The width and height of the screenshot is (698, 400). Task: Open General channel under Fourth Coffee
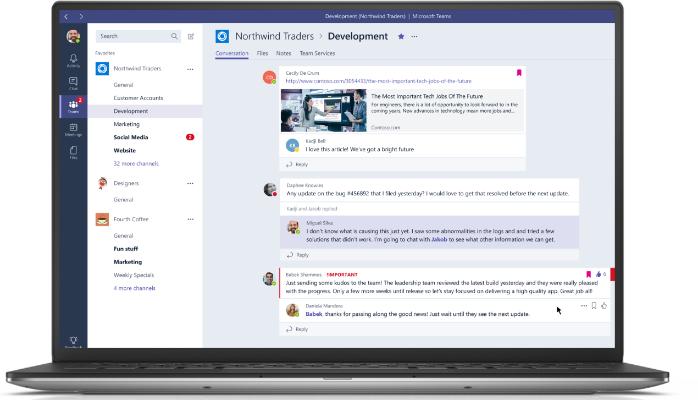click(123, 236)
